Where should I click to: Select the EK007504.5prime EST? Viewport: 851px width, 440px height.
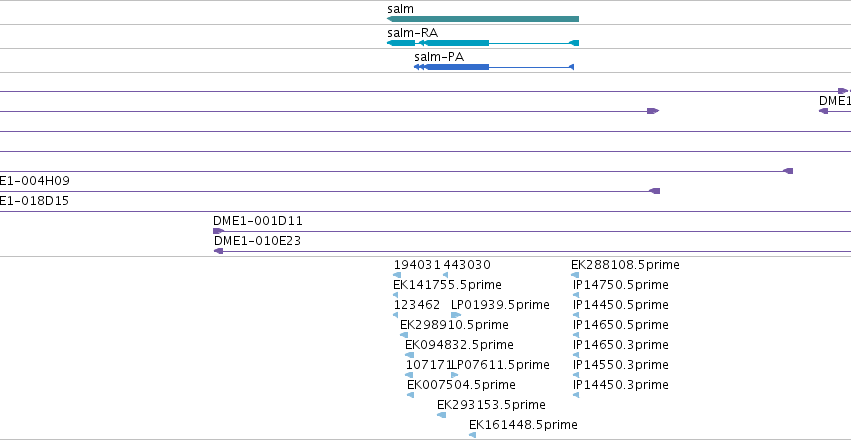(x=461, y=385)
